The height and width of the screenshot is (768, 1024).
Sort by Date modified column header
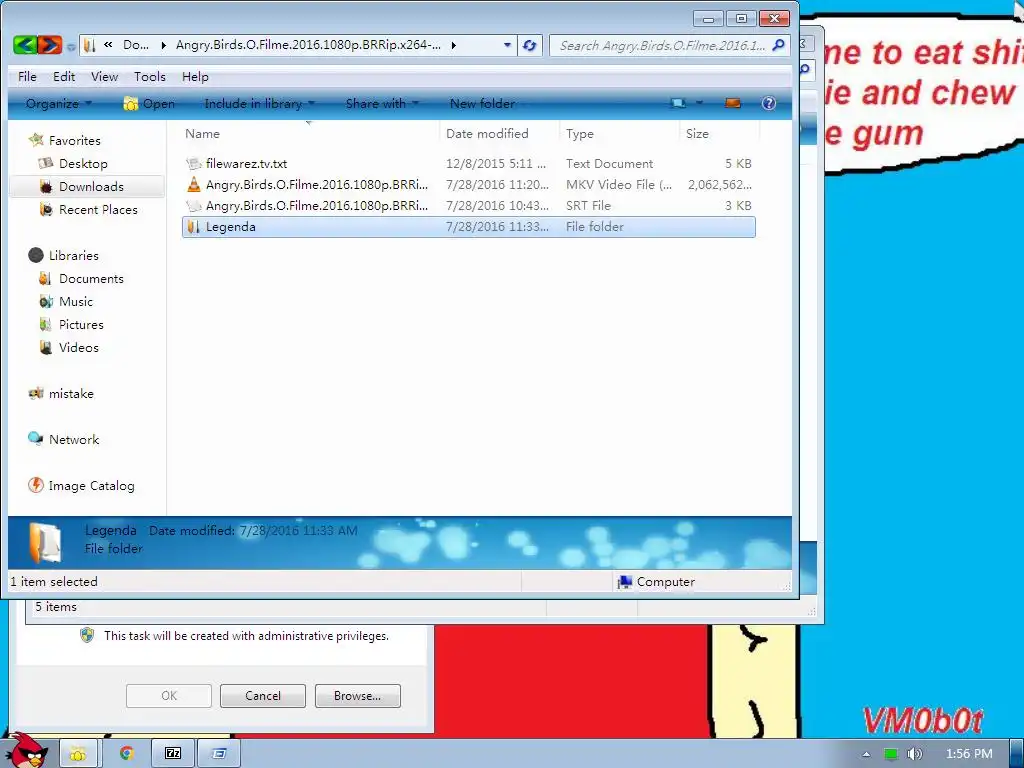pos(487,133)
